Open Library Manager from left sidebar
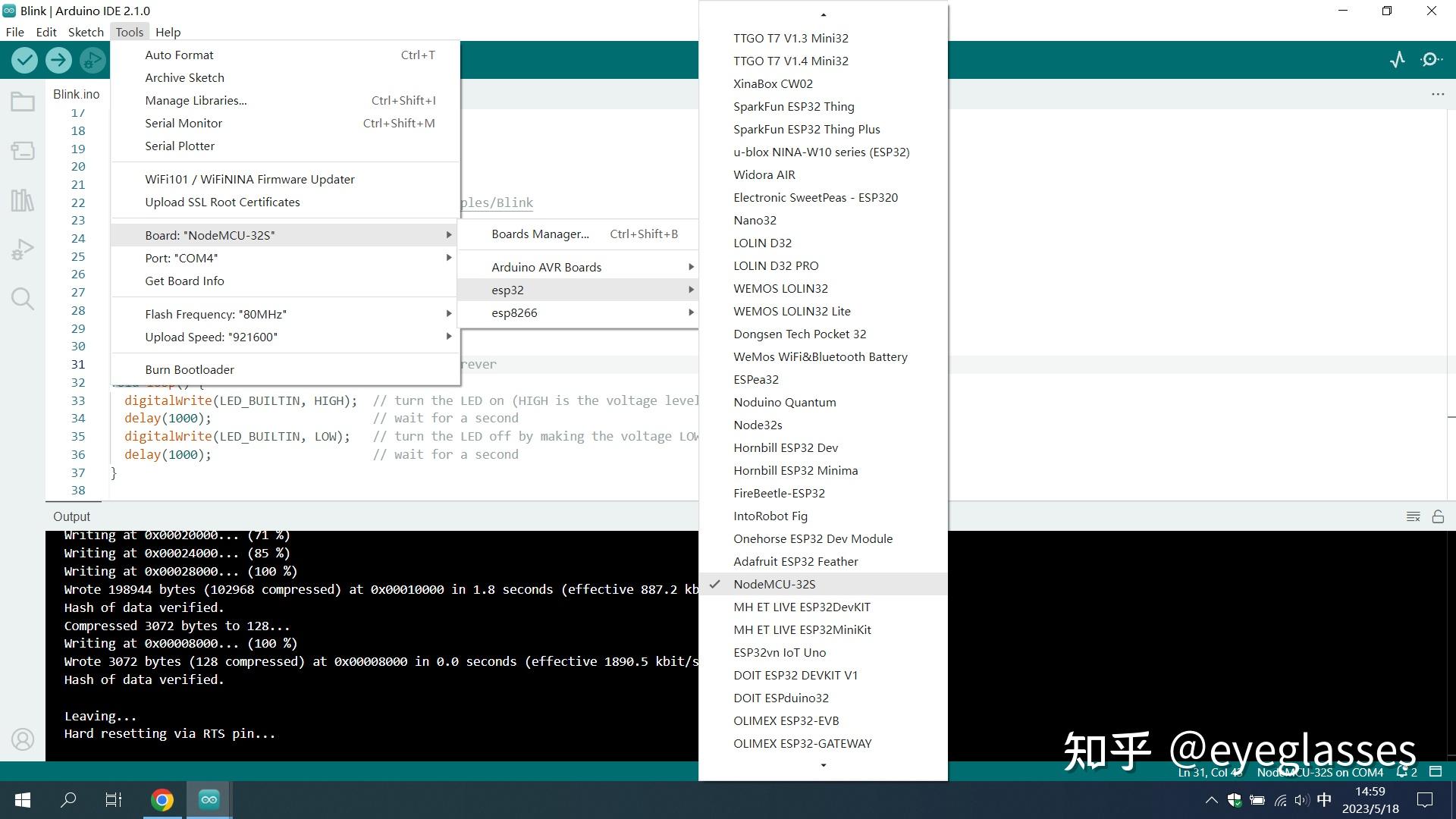This screenshot has width=1456, height=819. coord(23,199)
